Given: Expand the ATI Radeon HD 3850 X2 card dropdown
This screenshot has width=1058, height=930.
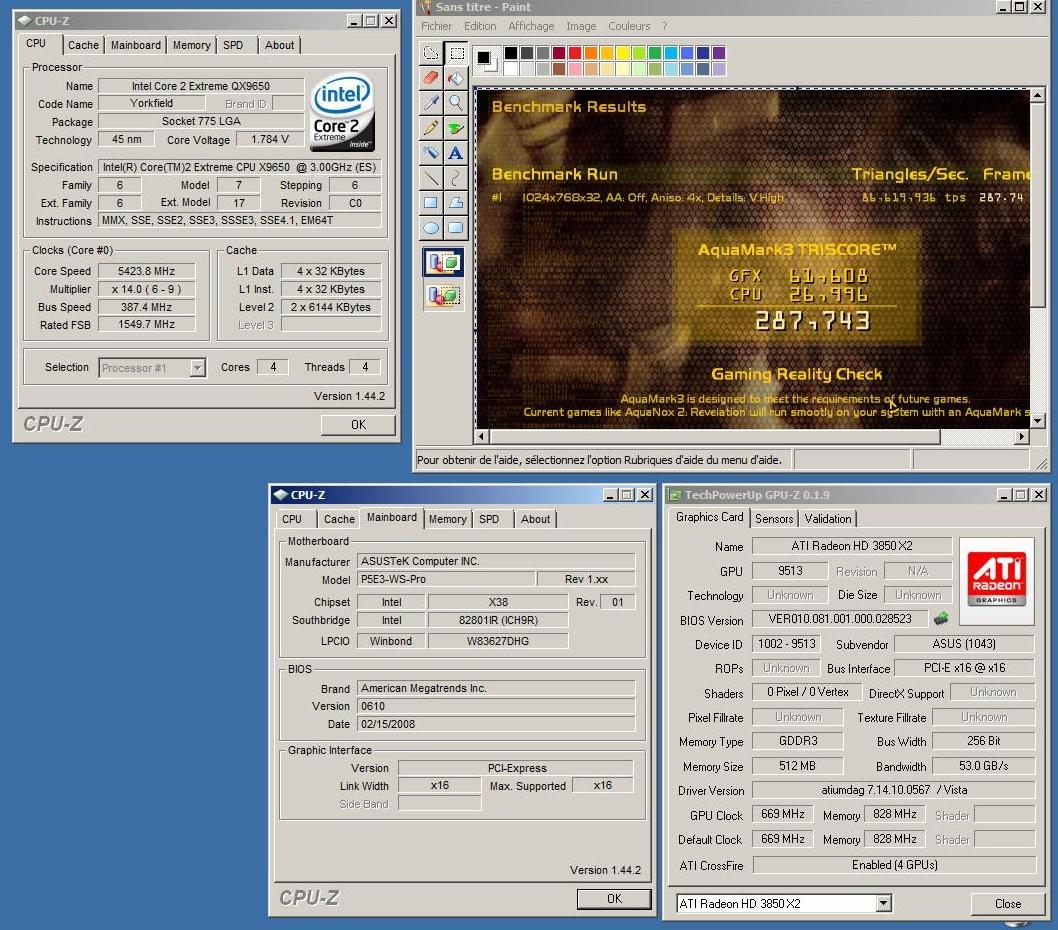Looking at the screenshot, I should click(x=883, y=903).
